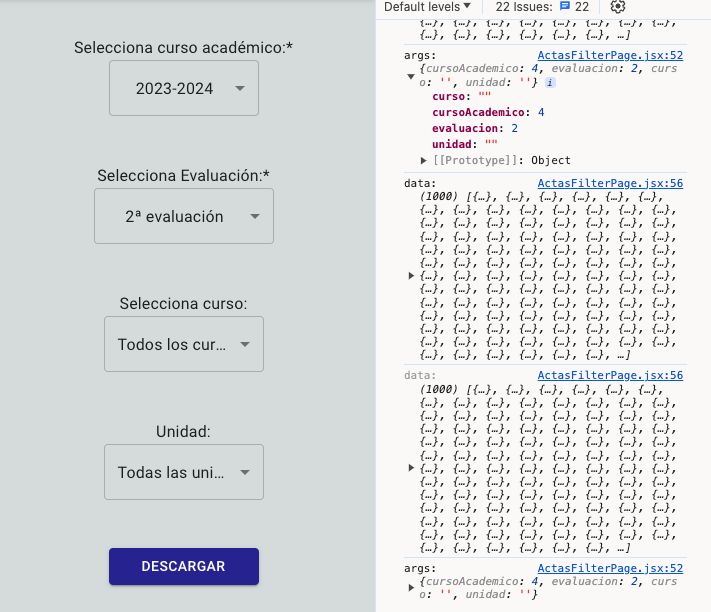
Task: Click the cursoAcademico: 4 property
Action: pos(488,112)
